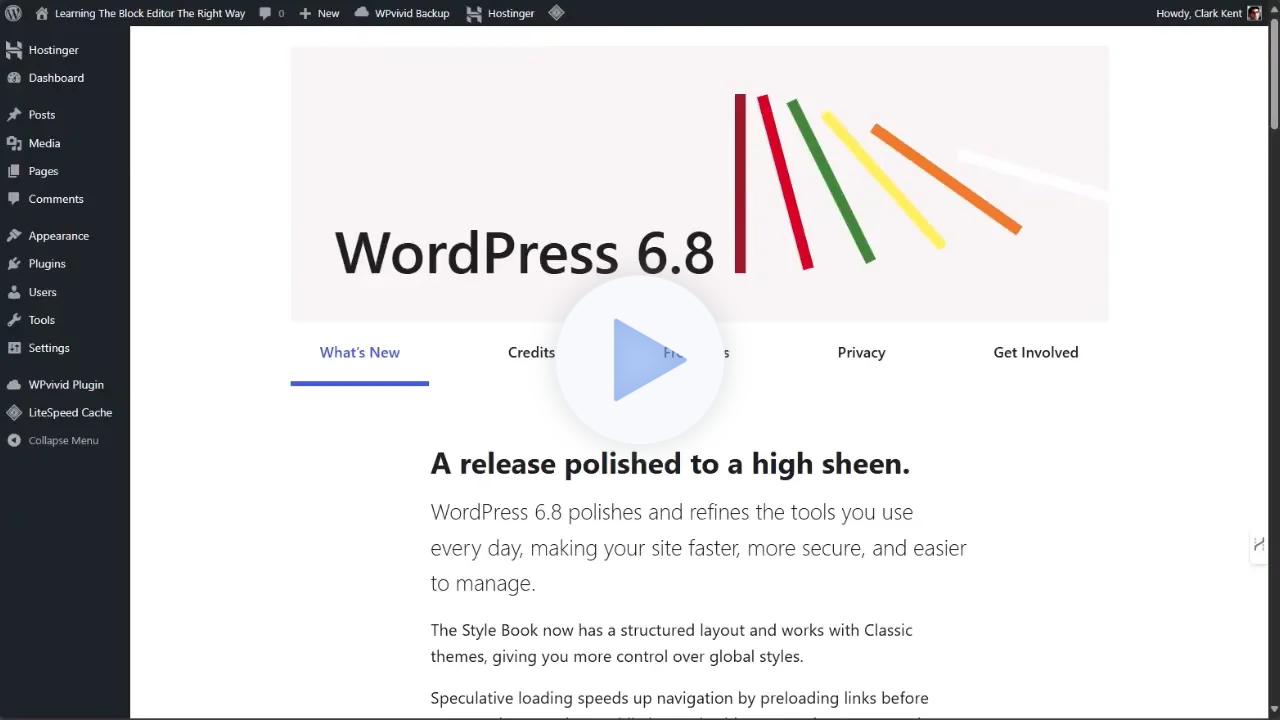1280x720 pixels.
Task: Click the Plugins plug icon in the sidebar
Action: click(x=14, y=264)
